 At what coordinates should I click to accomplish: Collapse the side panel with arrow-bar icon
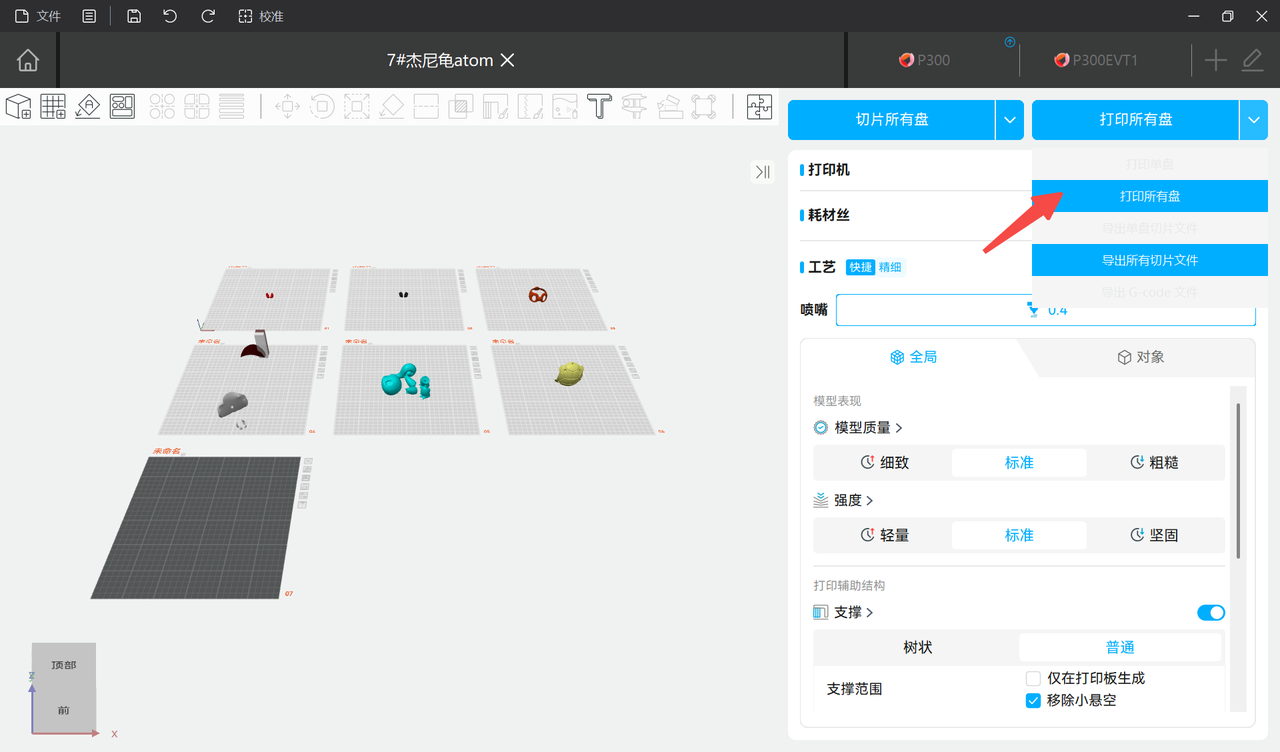pos(763,172)
